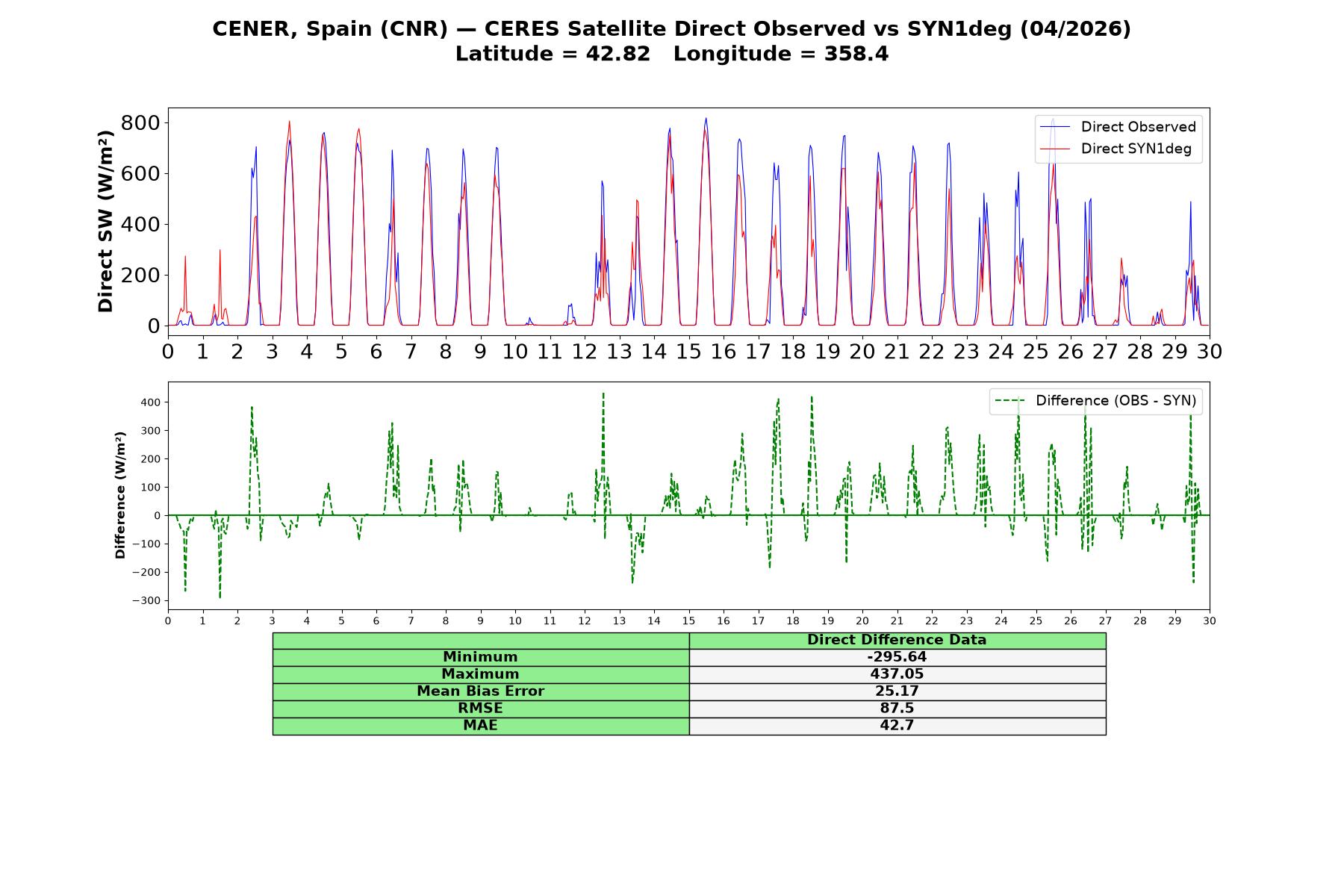The height and width of the screenshot is (896, 1344).
Task: Select the Minimum row label in table
Action: [481, 657]
